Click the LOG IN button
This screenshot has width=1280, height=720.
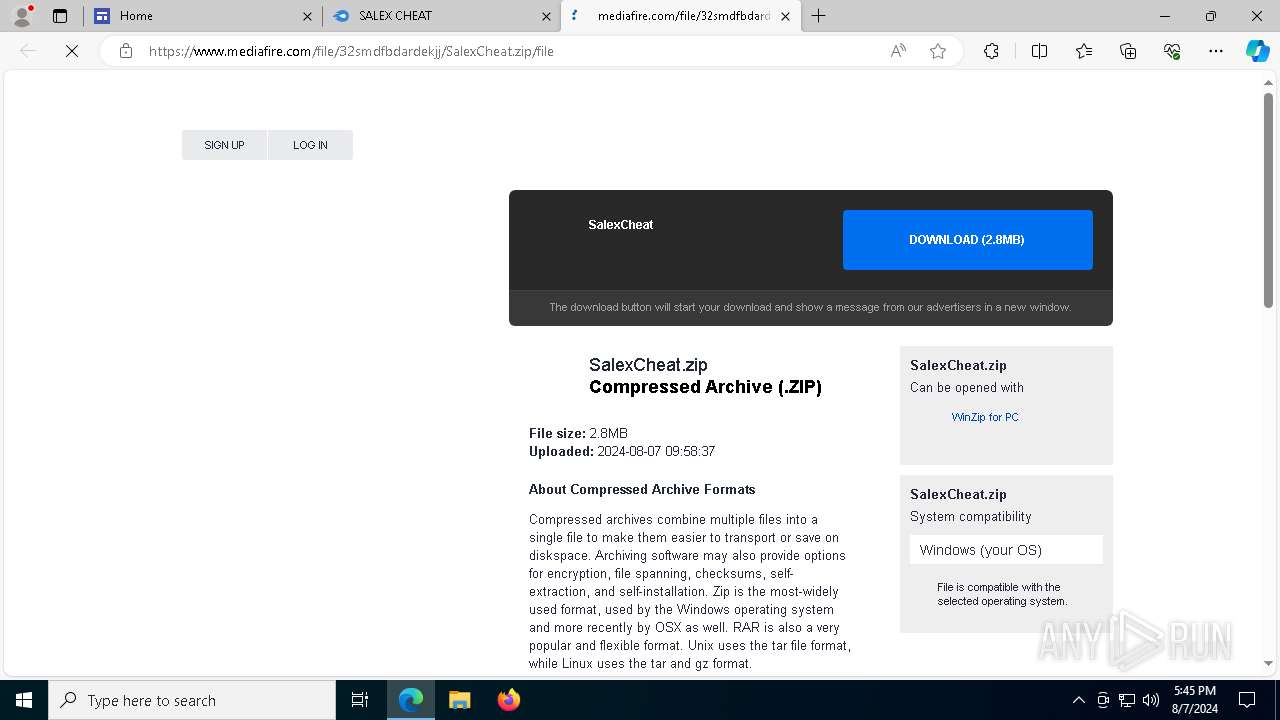coord(310,145)
